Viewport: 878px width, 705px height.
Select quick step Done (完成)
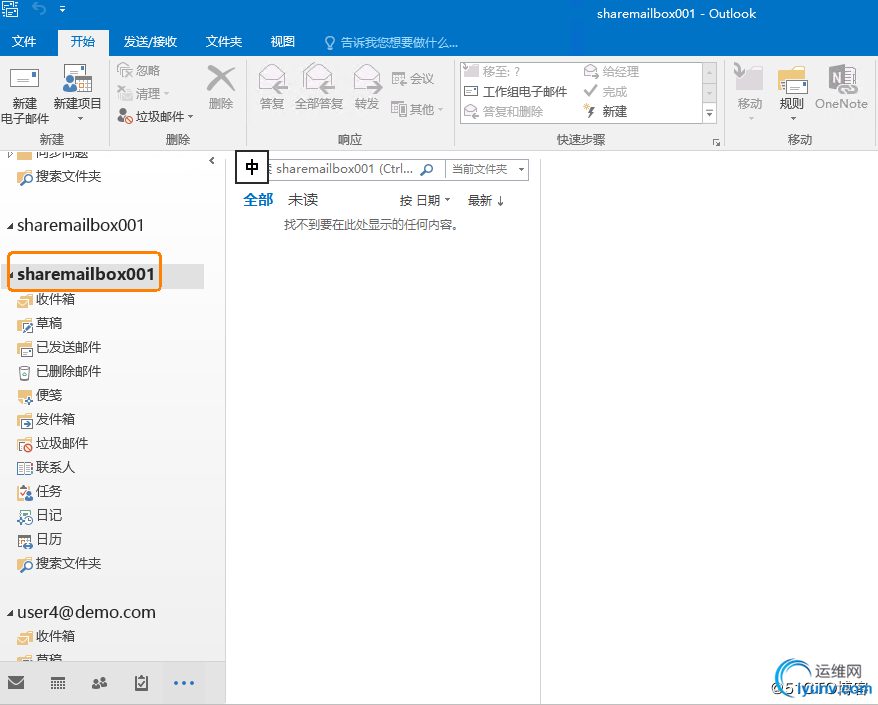pyautogui.click(x=605, y=91)
